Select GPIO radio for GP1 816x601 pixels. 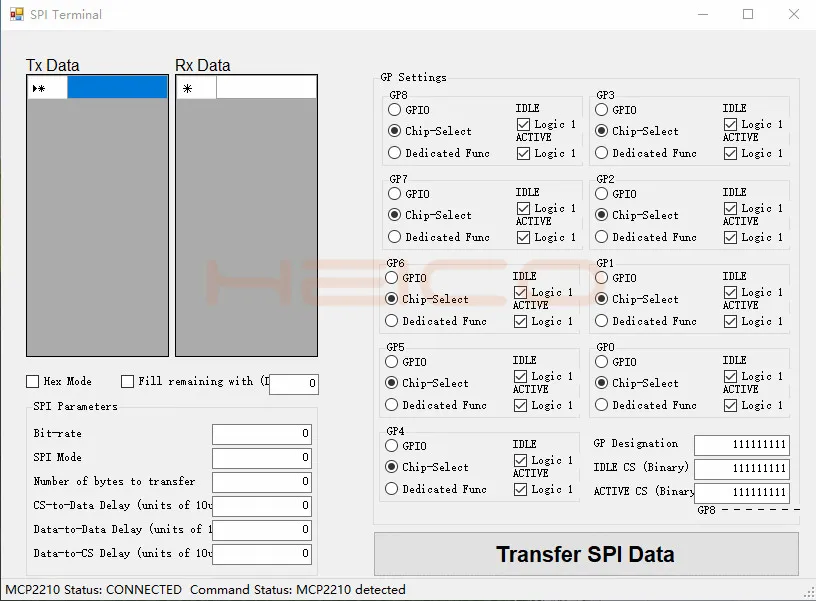pyautogui.click(x=601, y=278)
